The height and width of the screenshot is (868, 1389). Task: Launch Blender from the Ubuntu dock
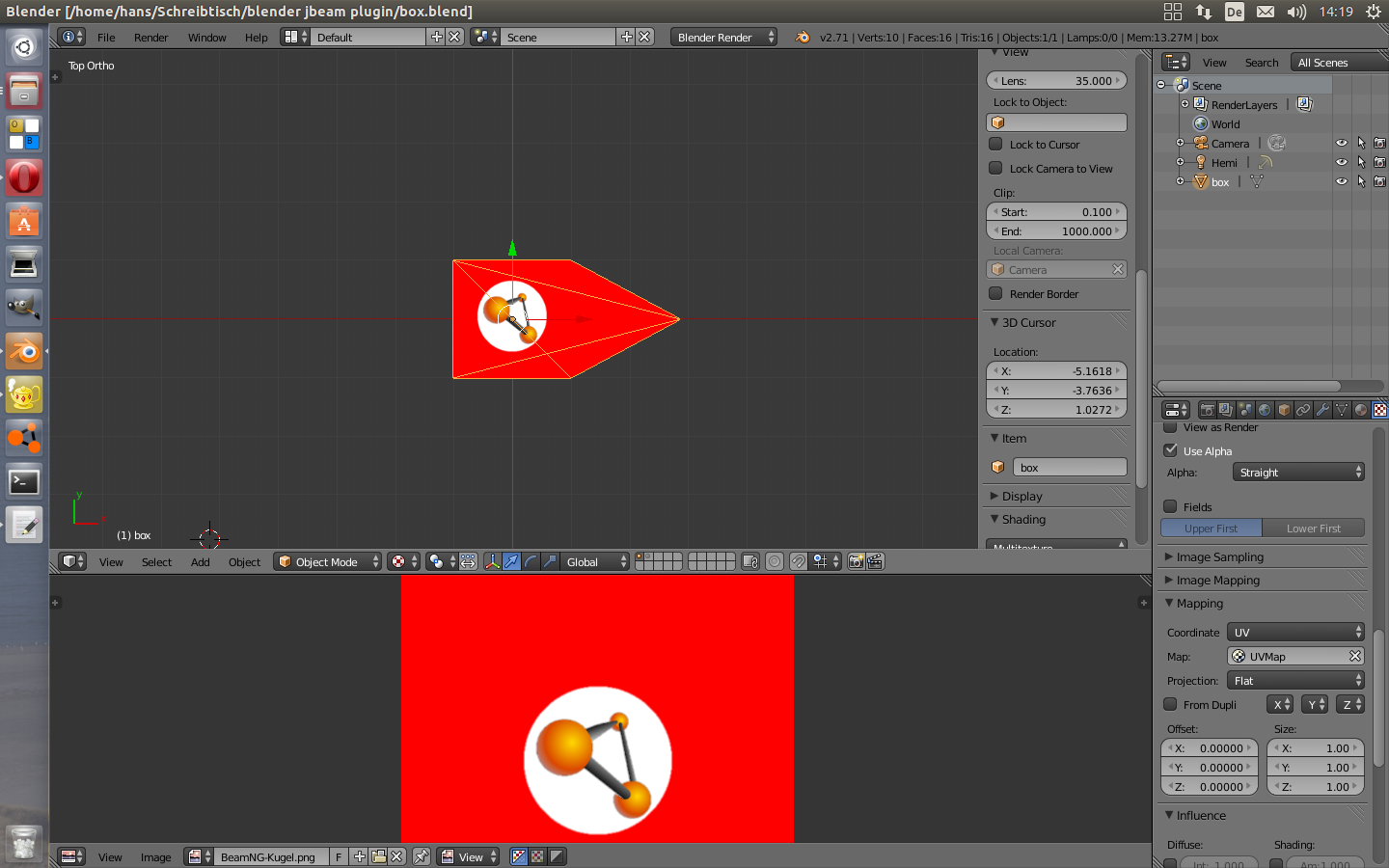24,351
